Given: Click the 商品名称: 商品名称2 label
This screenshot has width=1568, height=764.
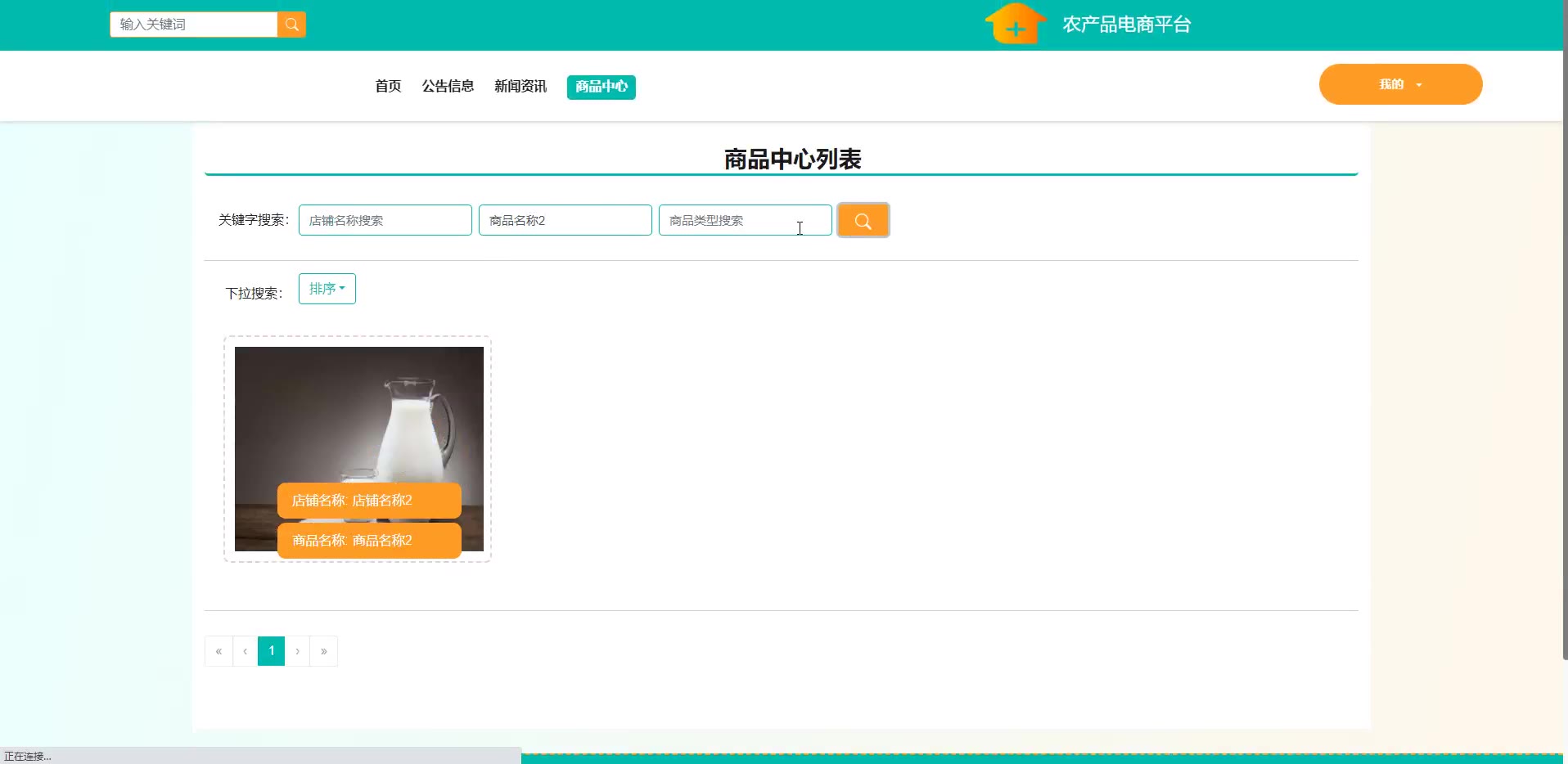Looking at the screenshot, I should (x=369, y=541).
